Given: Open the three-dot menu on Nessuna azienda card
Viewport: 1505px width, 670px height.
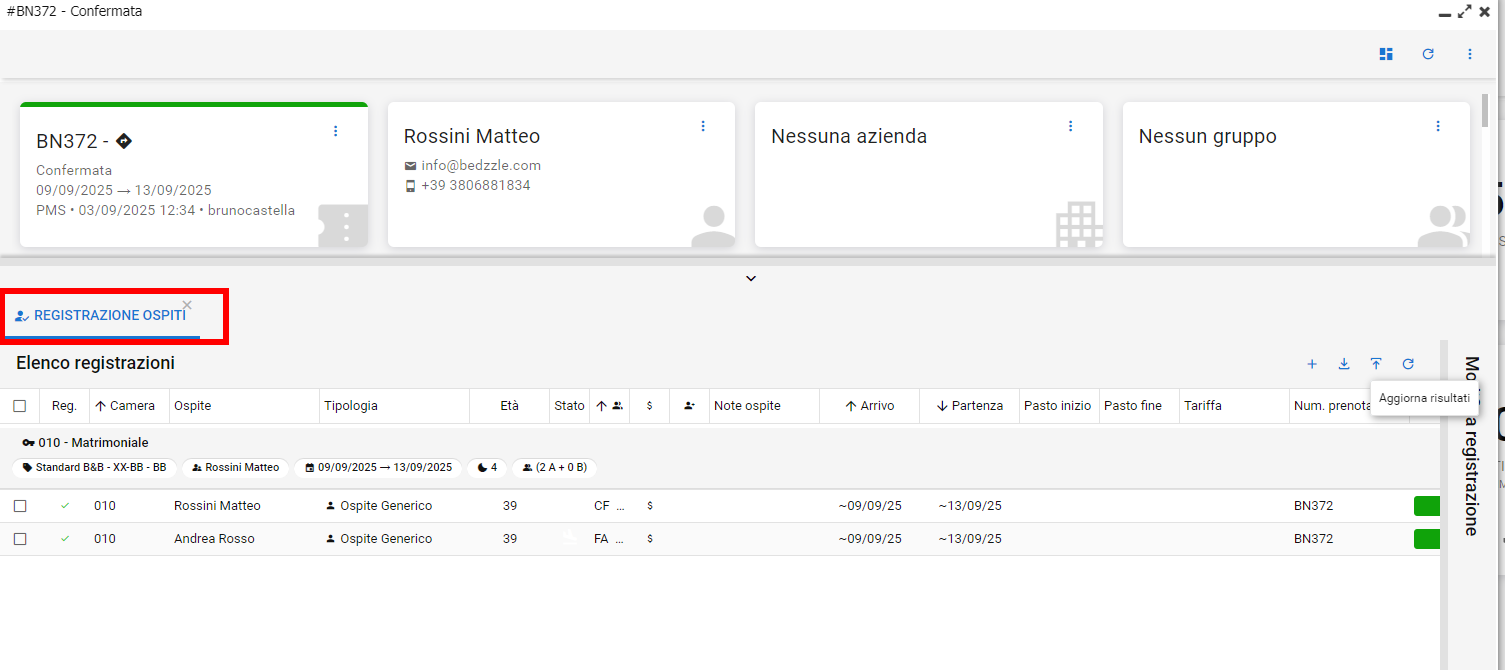Looking at the screenshot, I should point(1070,126).
